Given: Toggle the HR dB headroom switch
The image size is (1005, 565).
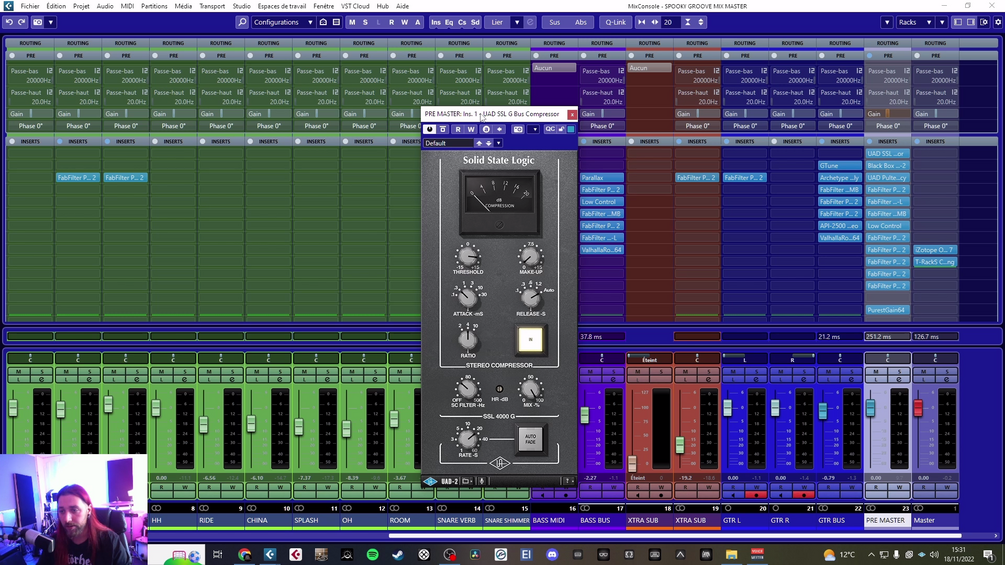Looking at the screenshot, I should tap(499, 389).
